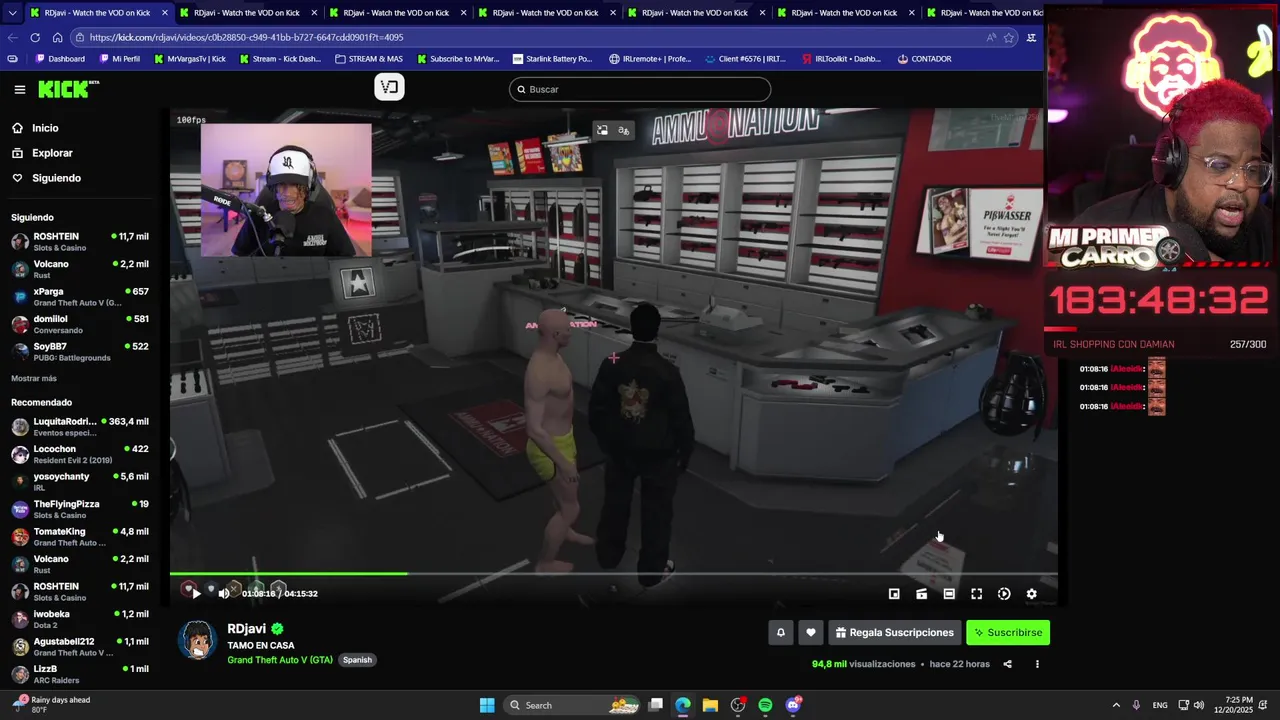Screen dimensions: 1280x720
Task: Open the Starlink Battery bookmark
Action: click(x=552, y=59)
